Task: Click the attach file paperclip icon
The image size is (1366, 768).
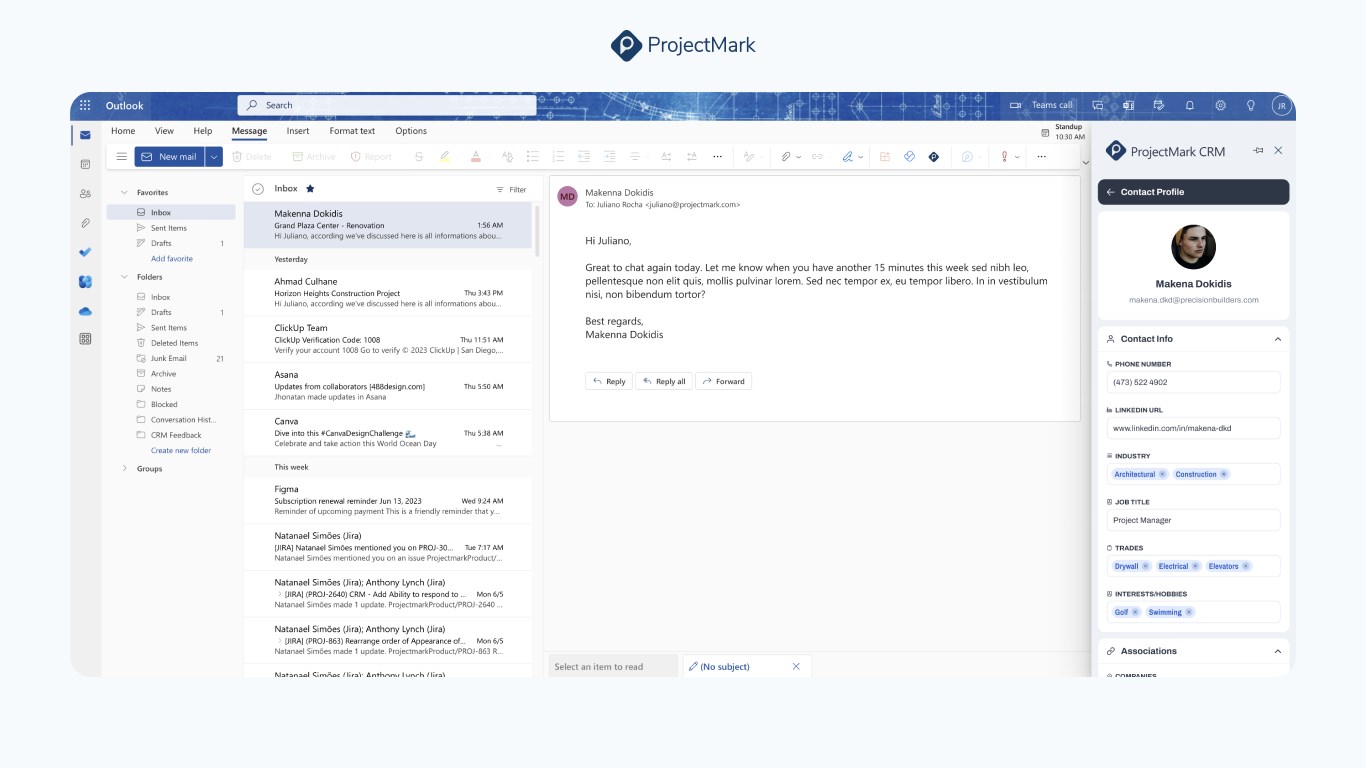Action: [x=786, y=157]
